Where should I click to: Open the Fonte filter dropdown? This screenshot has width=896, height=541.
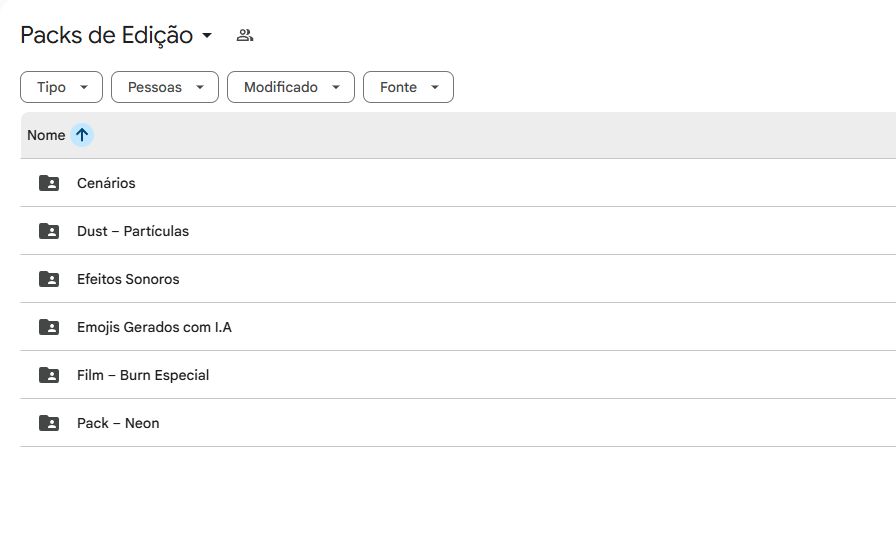tap(408, 87)
